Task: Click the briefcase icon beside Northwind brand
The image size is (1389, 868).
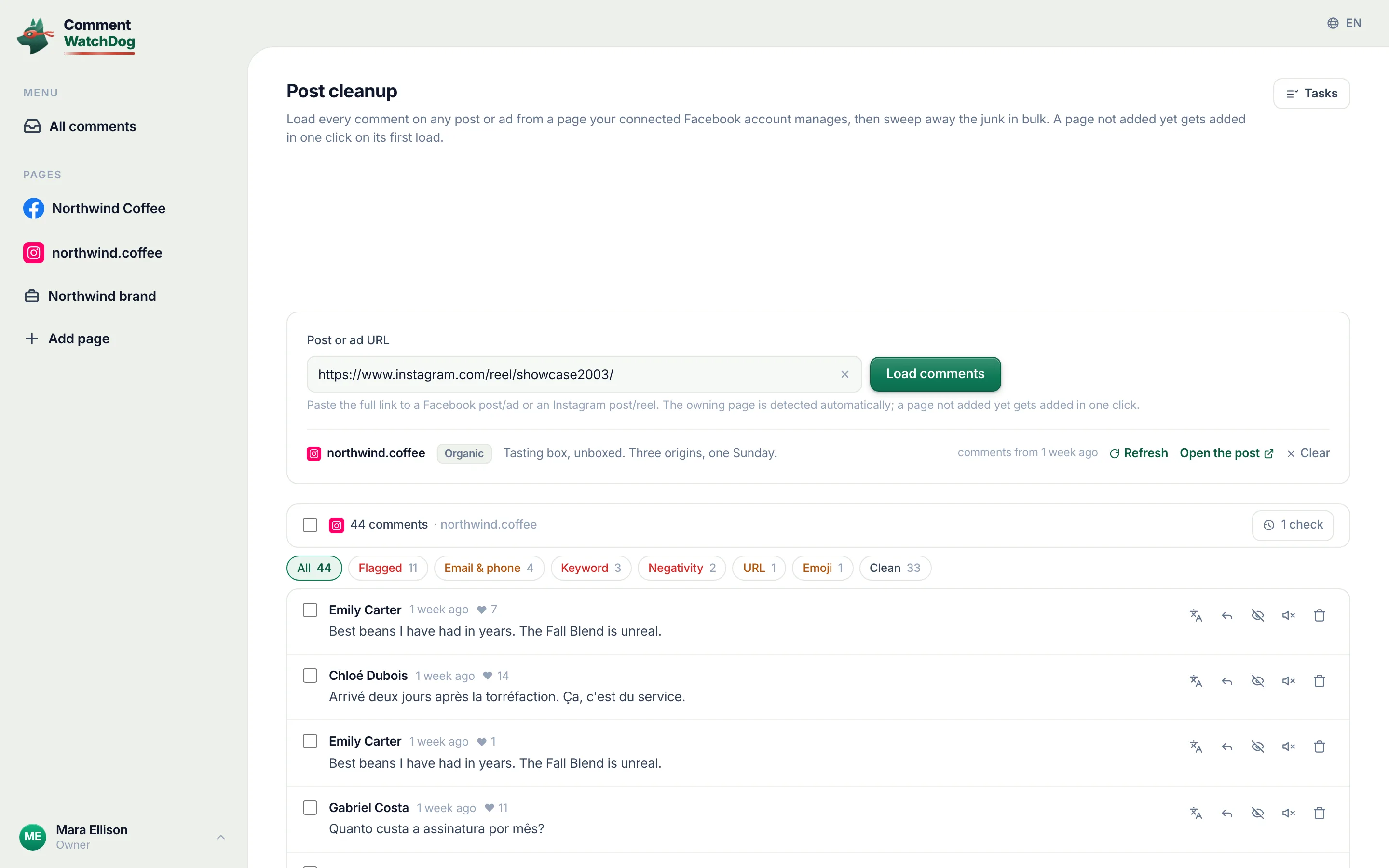Action: pos(31,296)
